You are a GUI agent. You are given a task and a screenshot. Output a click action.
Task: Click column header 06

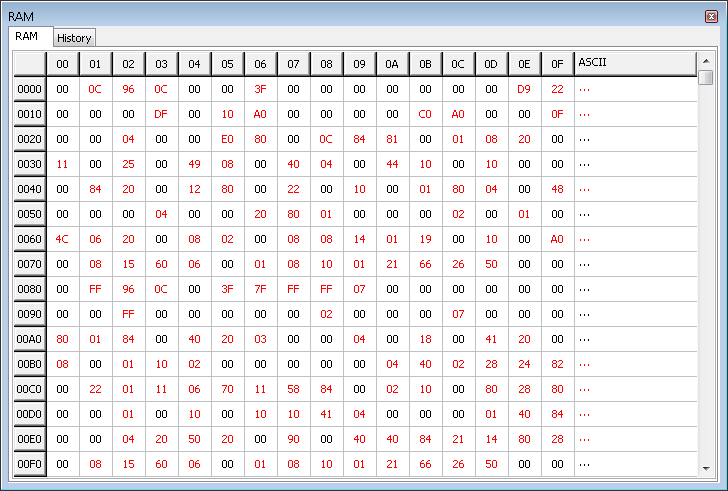[260, 64]
